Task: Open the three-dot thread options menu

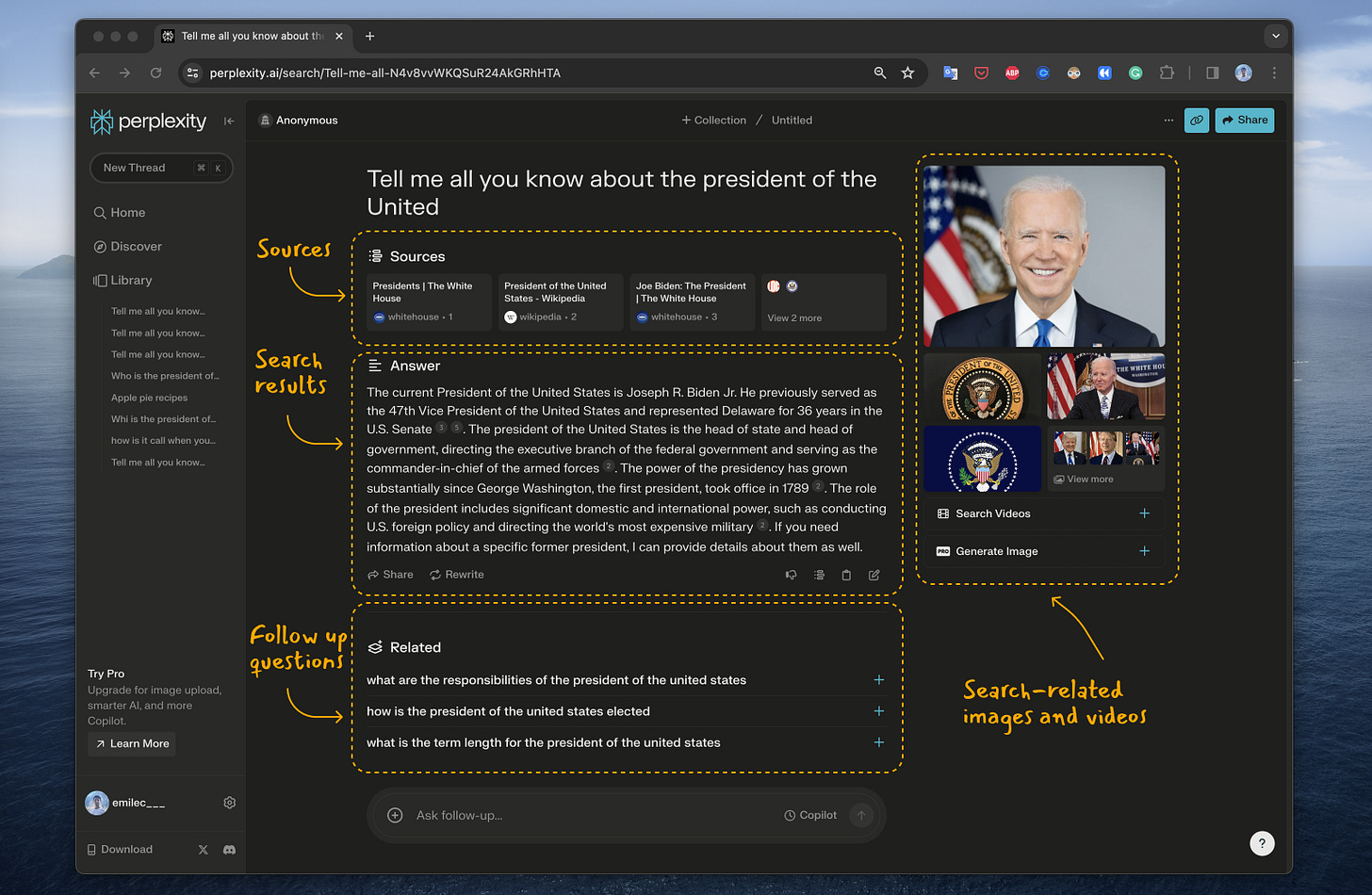Action: (1168, 121)
